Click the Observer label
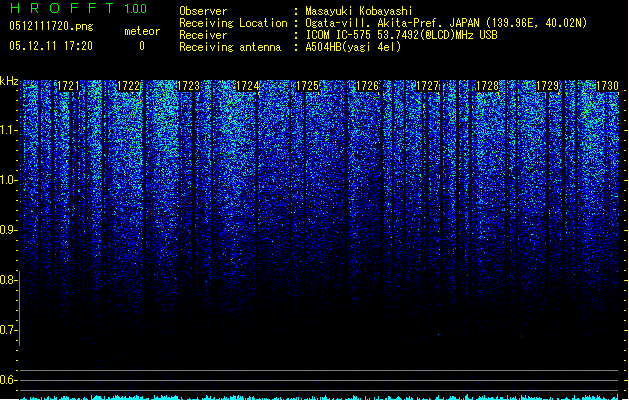 click(203, 11)
